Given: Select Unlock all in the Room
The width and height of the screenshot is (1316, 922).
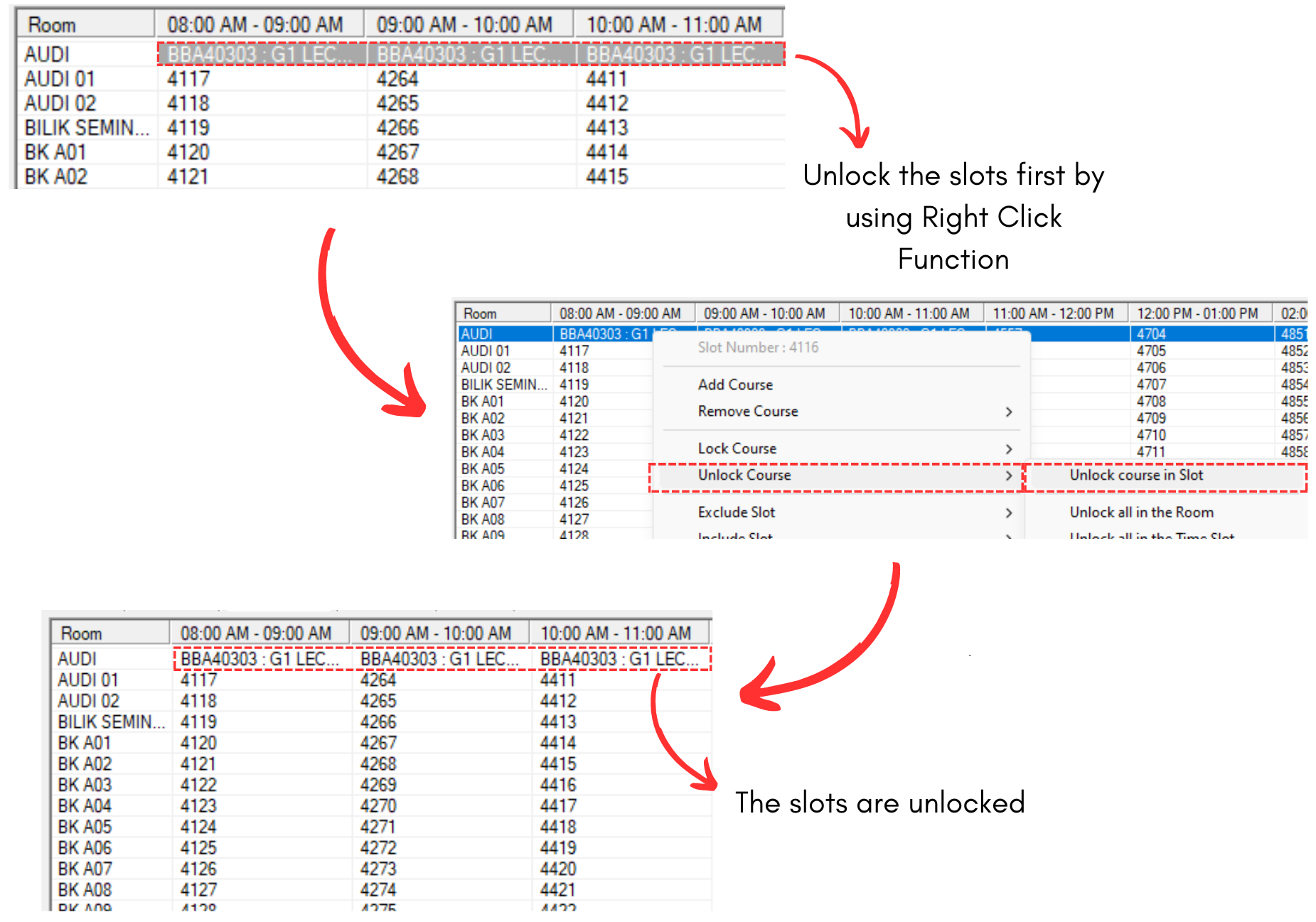Looking at the screenshot, I should point(1141,513).
